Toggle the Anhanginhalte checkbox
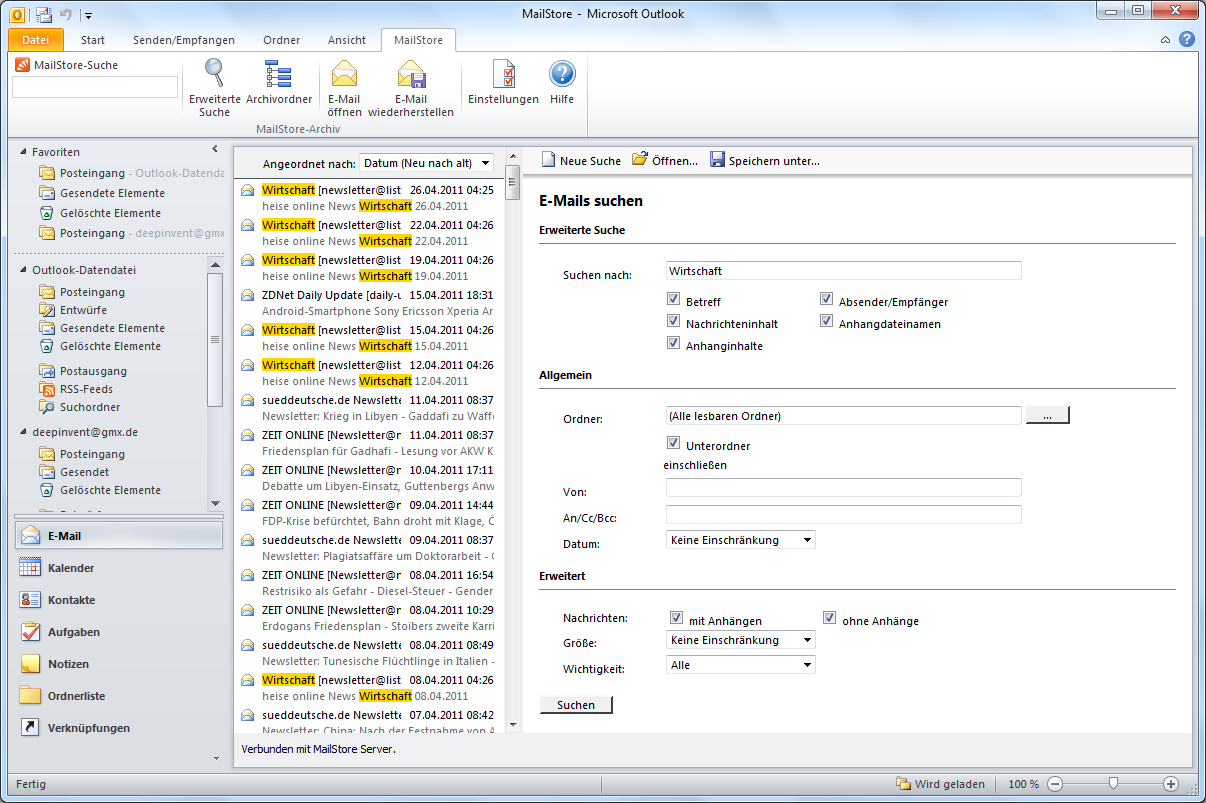This screenshot has height=803, width=1206. point(674,345)
